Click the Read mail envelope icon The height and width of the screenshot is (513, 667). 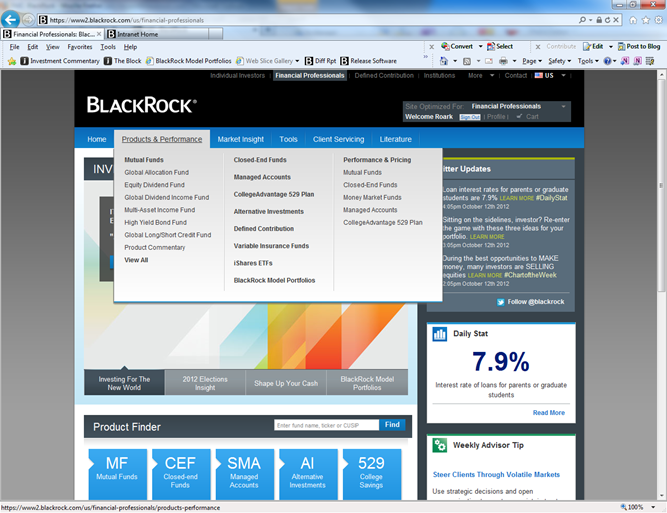pos(489,61)
